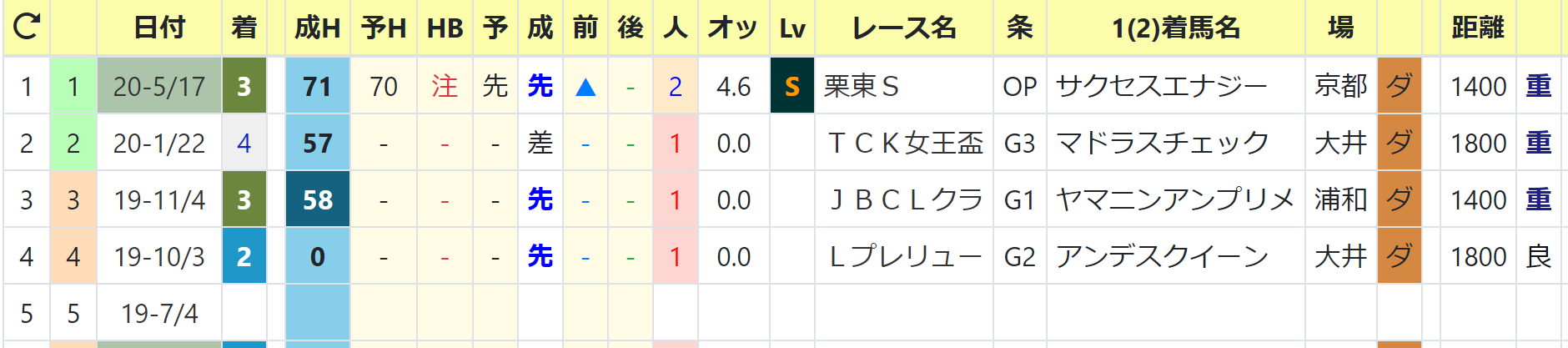Screen dimensions: 1568x348
Task: Click the ダ dirt badge for 京都 race
Action: coord(1399,86)
